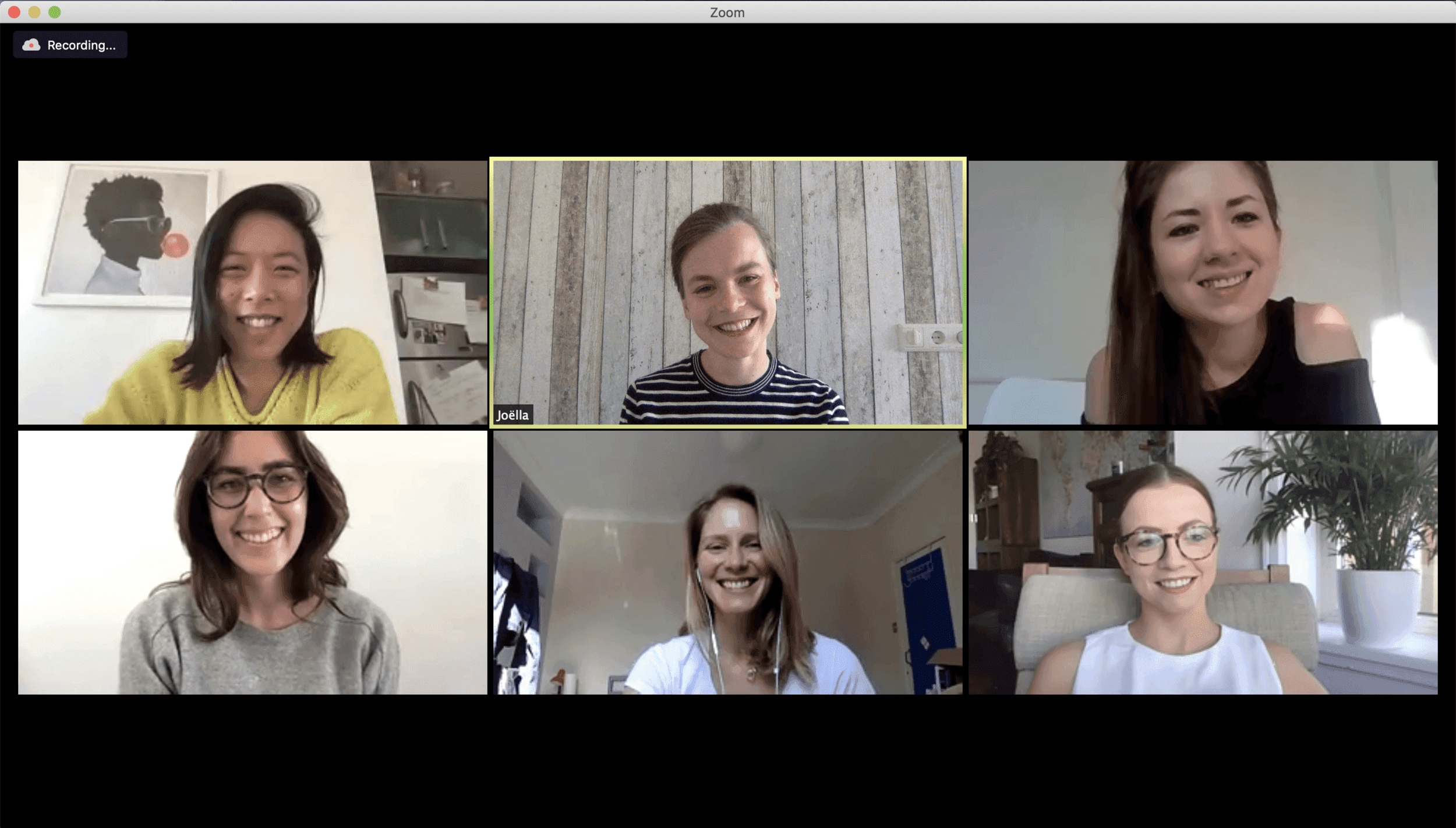This screenshot has height=828, width=1456.
Task: Click the yellow minimize window button
Action: pos(34,12)
